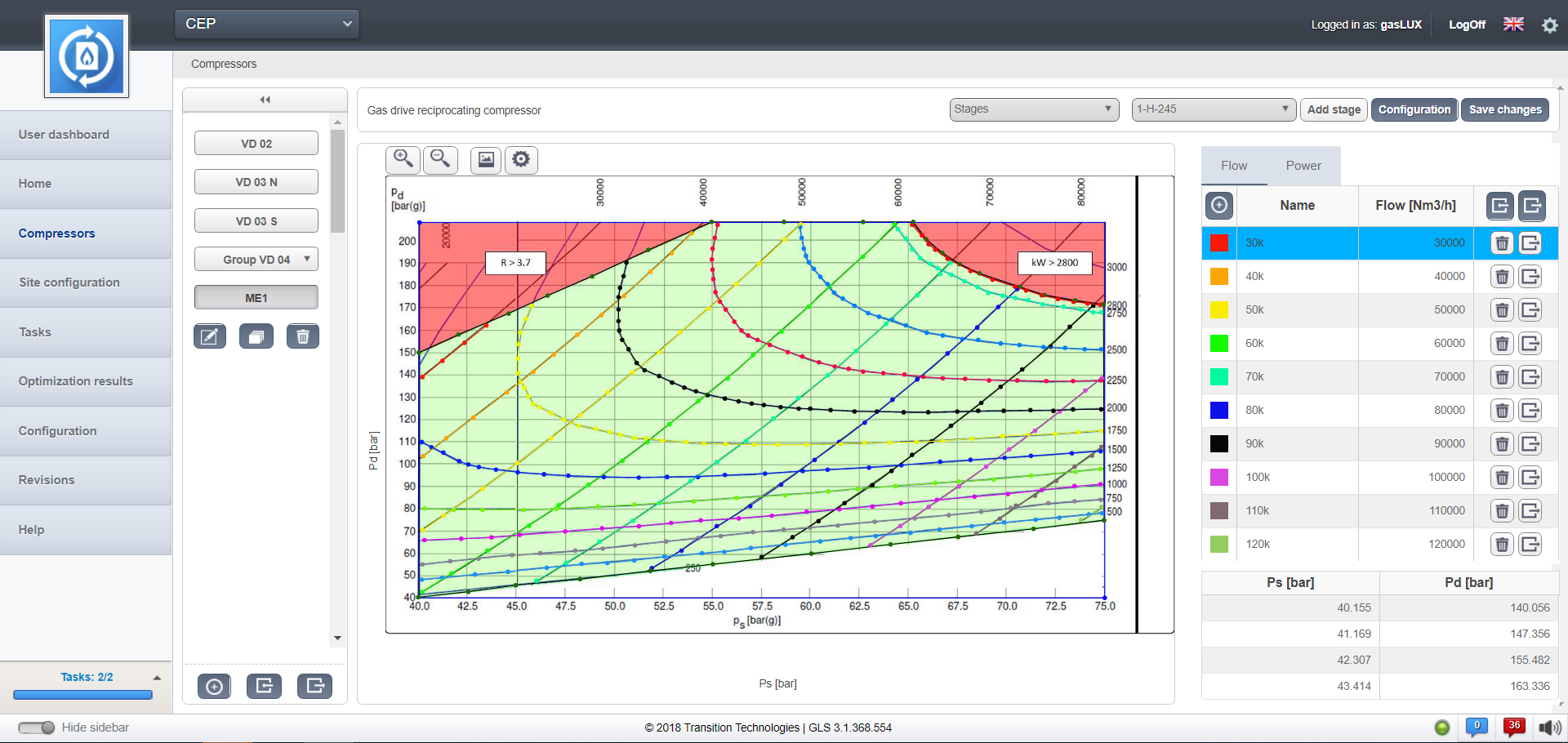Open the CEP dropdown

[x=267, y=24]
